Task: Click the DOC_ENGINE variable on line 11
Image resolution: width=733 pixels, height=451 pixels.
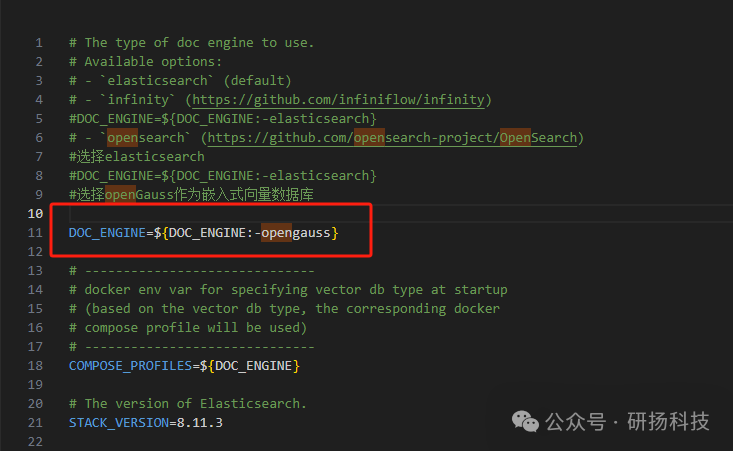Action: click(x=107, y=233)
